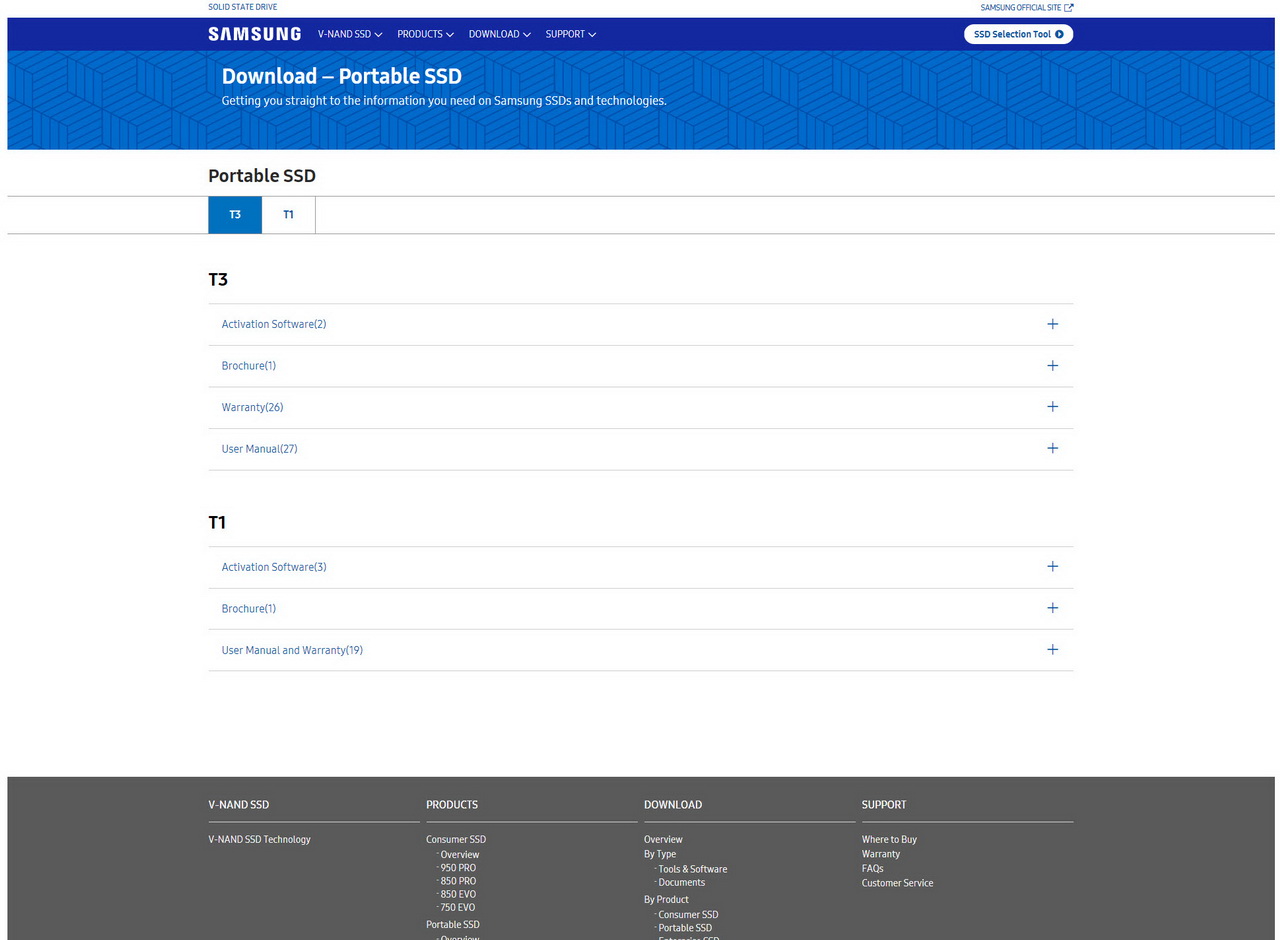The image size is (1280, 940).
Task: Open the PRODUCTS navigation dropdown
Action: pos(425,34)
